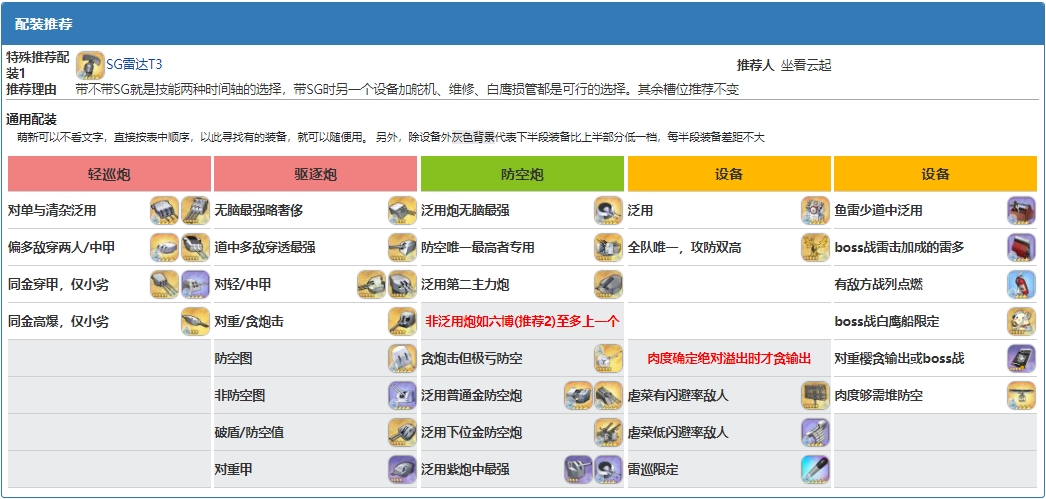
Task: Click the green 防空炮 column header
Action: 522,174
